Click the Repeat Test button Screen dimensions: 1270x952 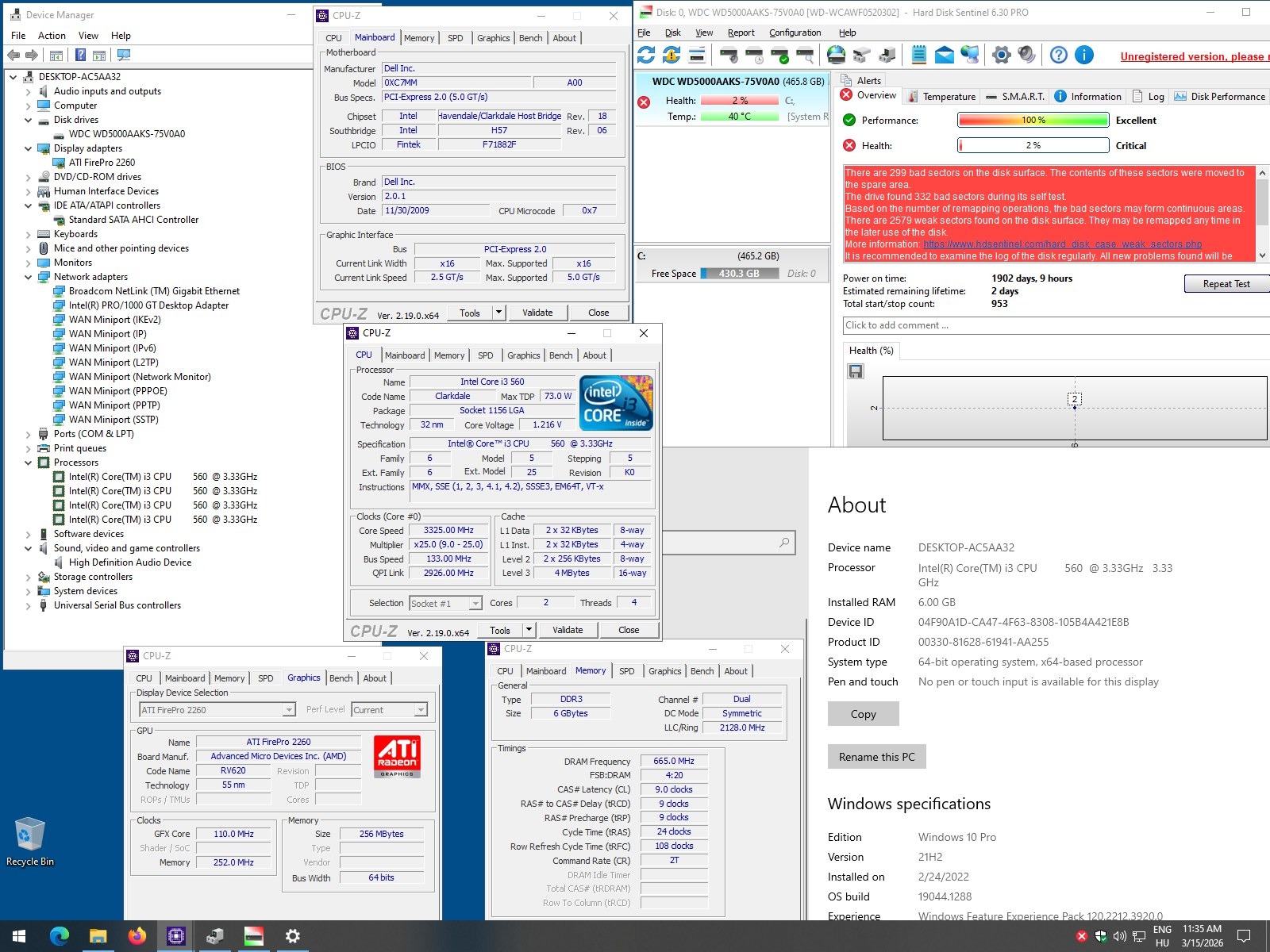click(x=1226, y=284)
